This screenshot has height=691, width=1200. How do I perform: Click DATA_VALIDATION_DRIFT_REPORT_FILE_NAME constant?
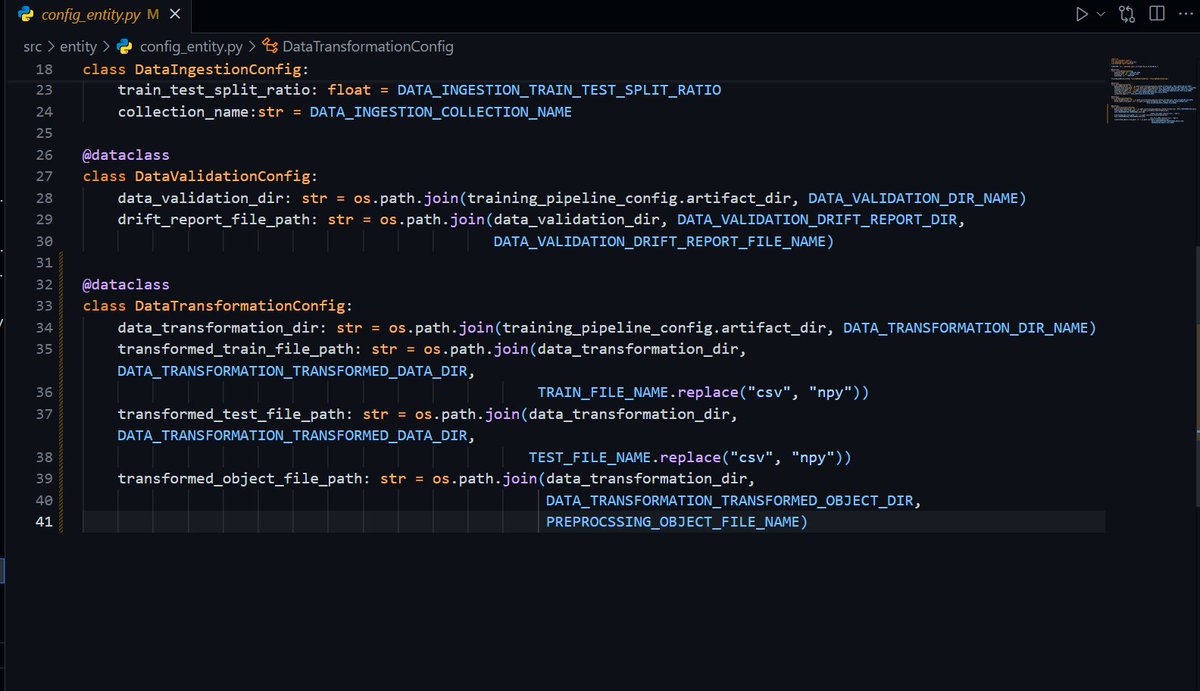pos(659,241)
